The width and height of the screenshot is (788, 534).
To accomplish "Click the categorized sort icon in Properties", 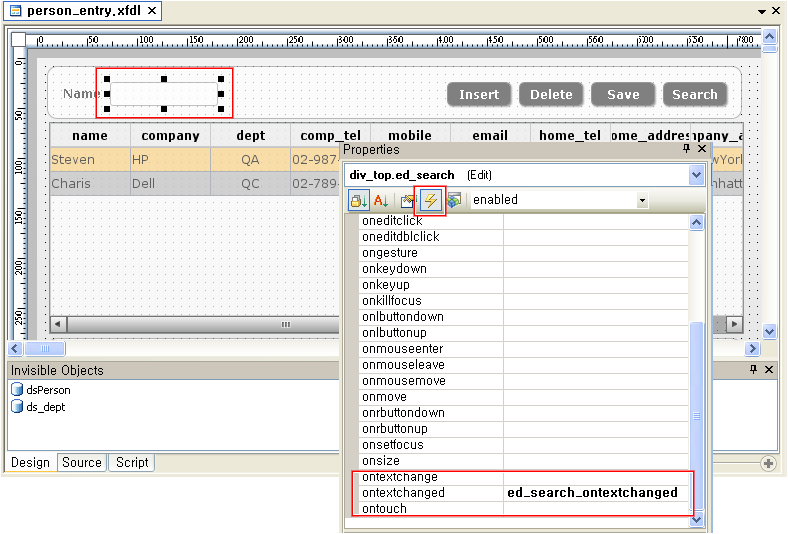I will (358, 200).
